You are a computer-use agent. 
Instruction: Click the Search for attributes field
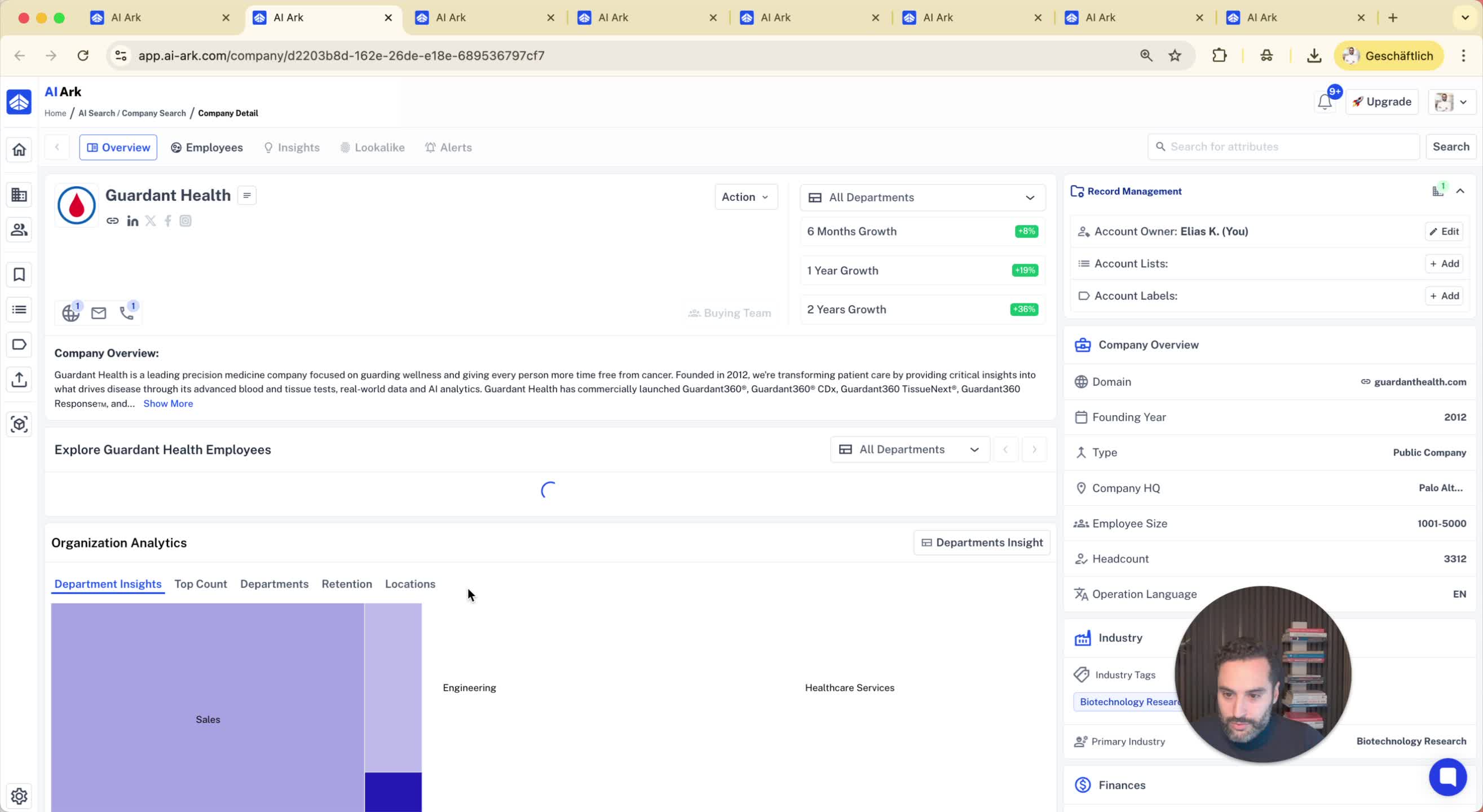pyautogui.click(x=1283, y=147)
